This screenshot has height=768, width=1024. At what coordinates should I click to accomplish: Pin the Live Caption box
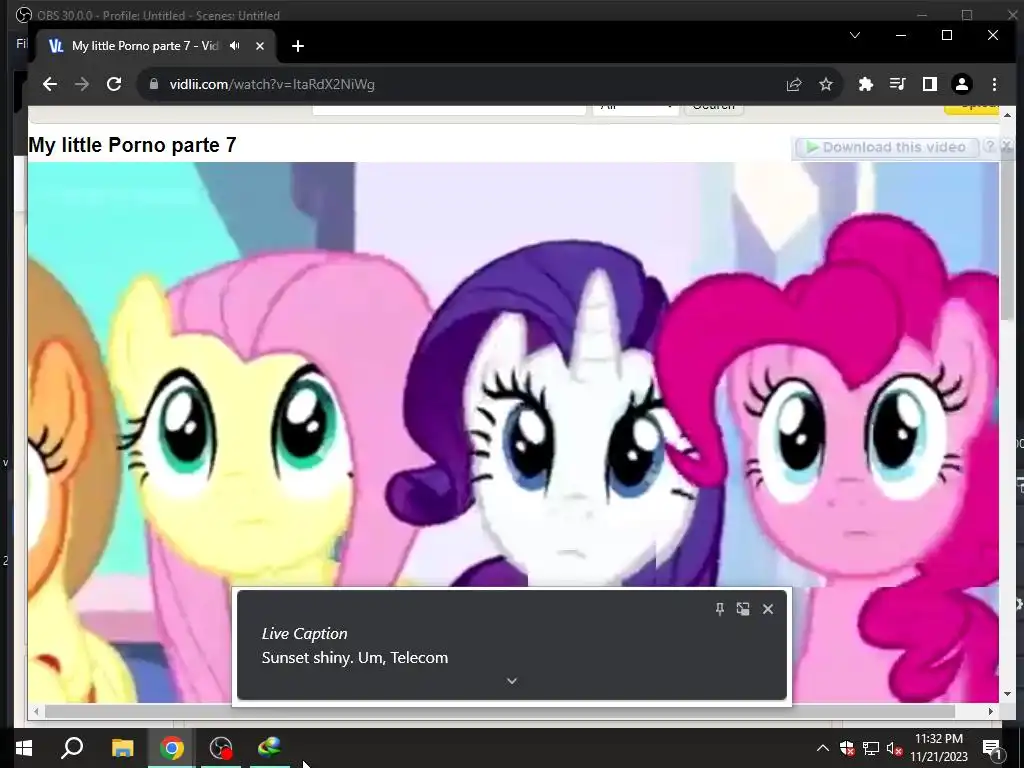pos(720,609)
